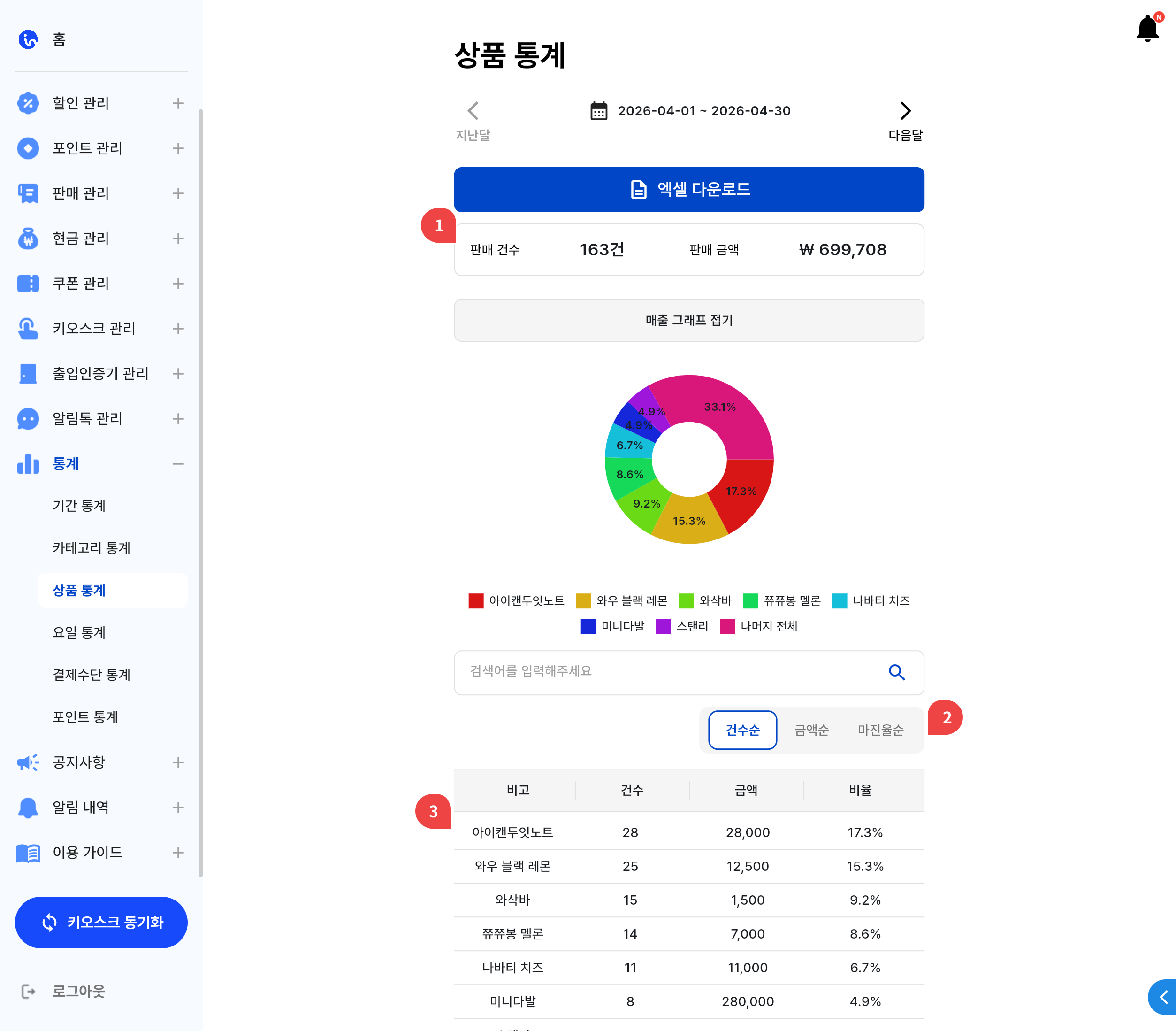Click the 통계 bar chart icon

click(x=28, y=464)
